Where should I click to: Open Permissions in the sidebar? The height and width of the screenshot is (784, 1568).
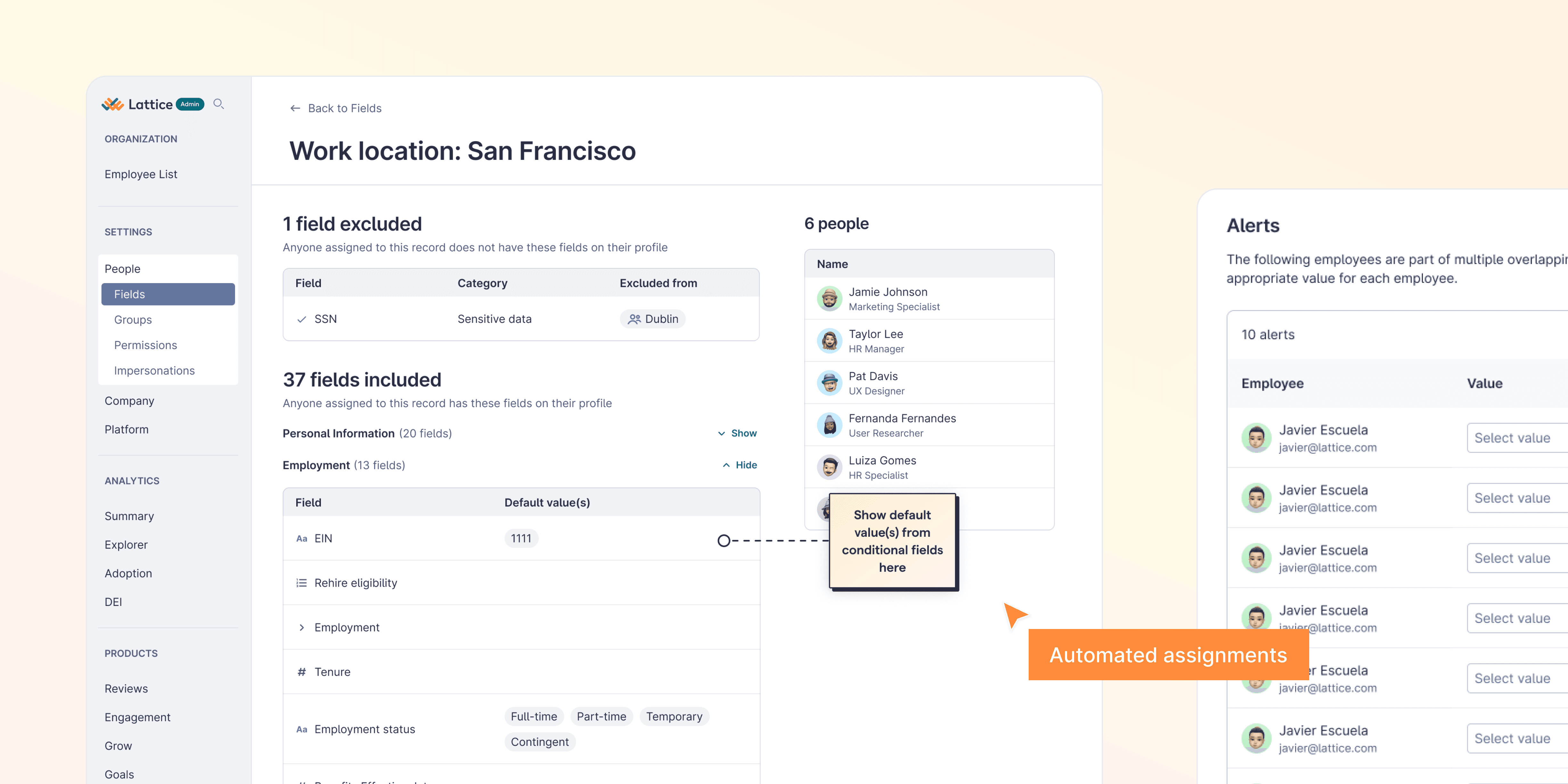(145, 345)
